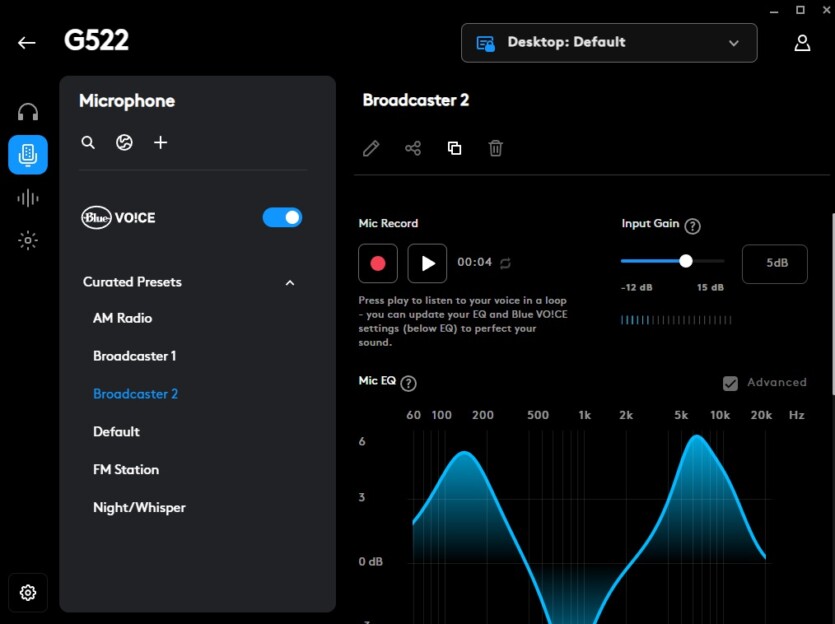Open the user account profile
835x624 pixels.
tap(802, 43)
